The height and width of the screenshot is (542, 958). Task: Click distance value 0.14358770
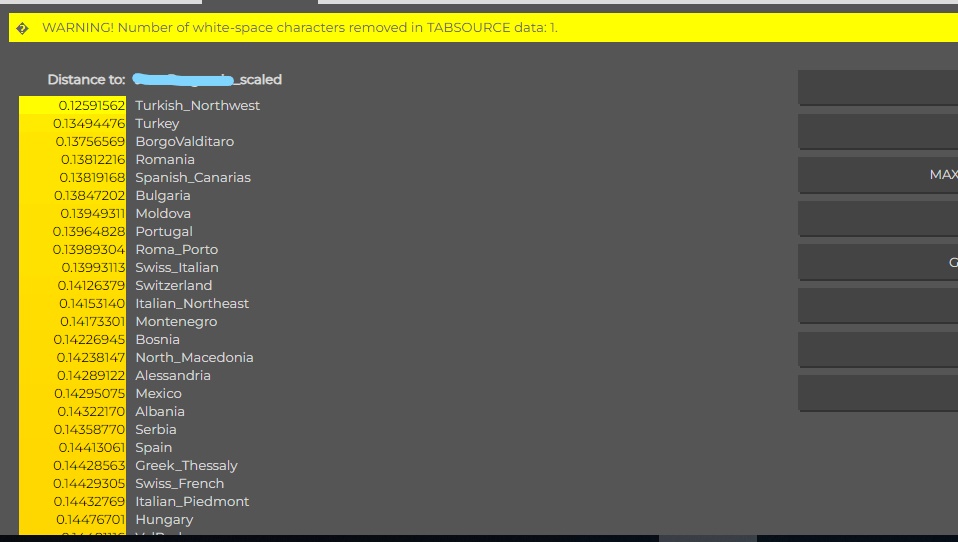click(x=89, y=430)
